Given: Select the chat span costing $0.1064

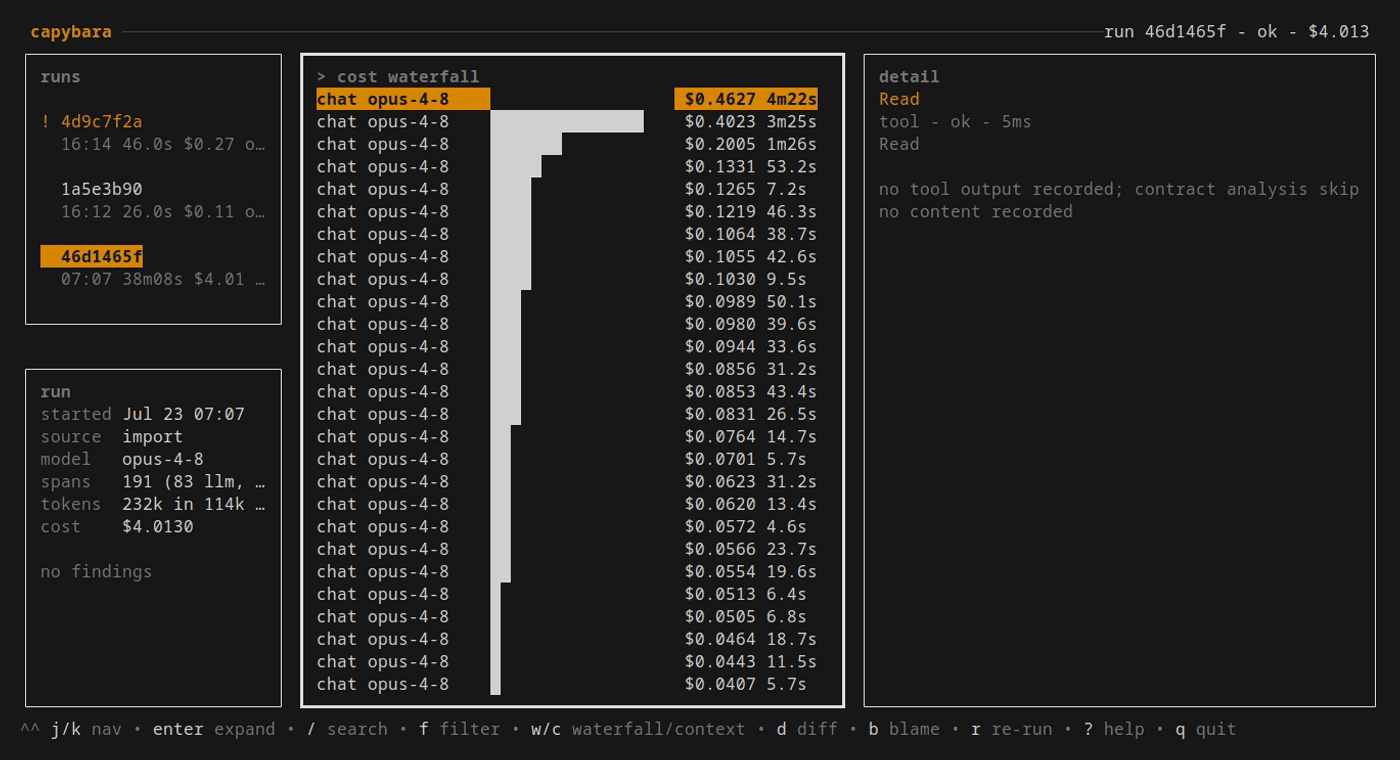Looking at the screenshot, I should pos(567,234).
